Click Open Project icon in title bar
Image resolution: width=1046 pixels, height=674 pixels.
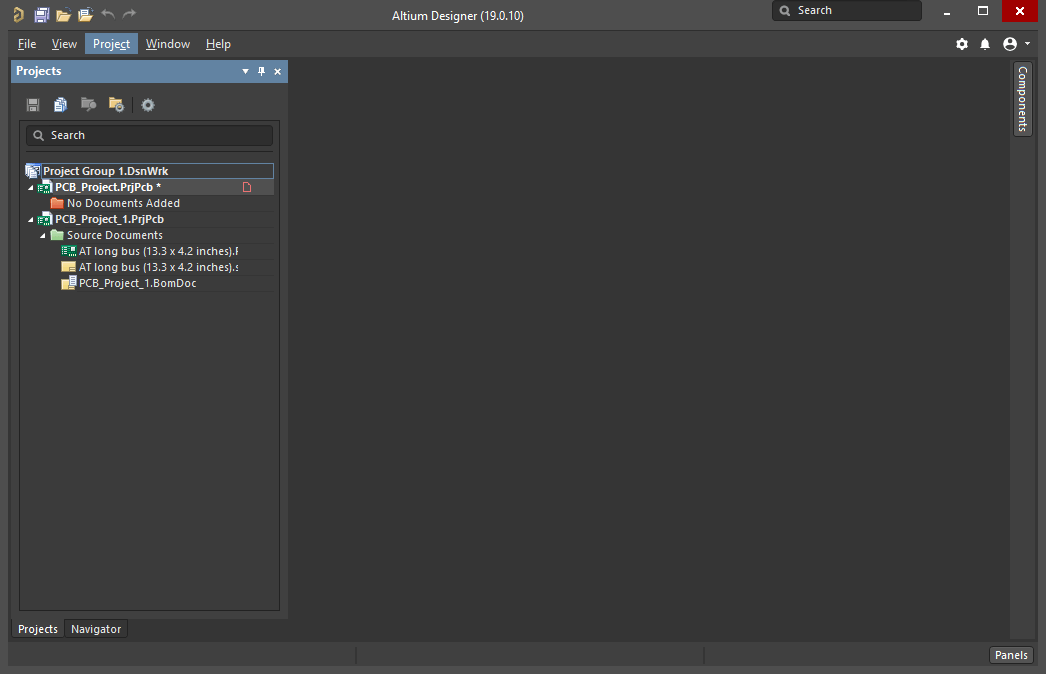point(85,14)
